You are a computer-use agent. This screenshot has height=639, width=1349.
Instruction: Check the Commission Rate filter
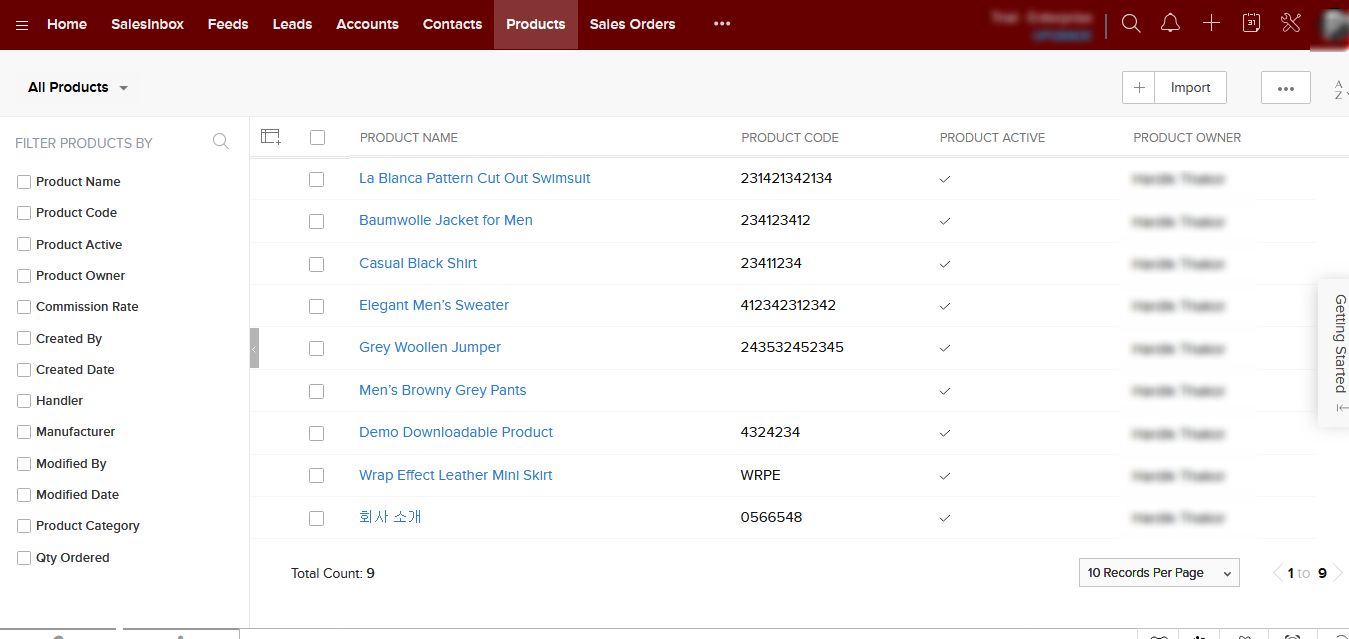point(24,307)
